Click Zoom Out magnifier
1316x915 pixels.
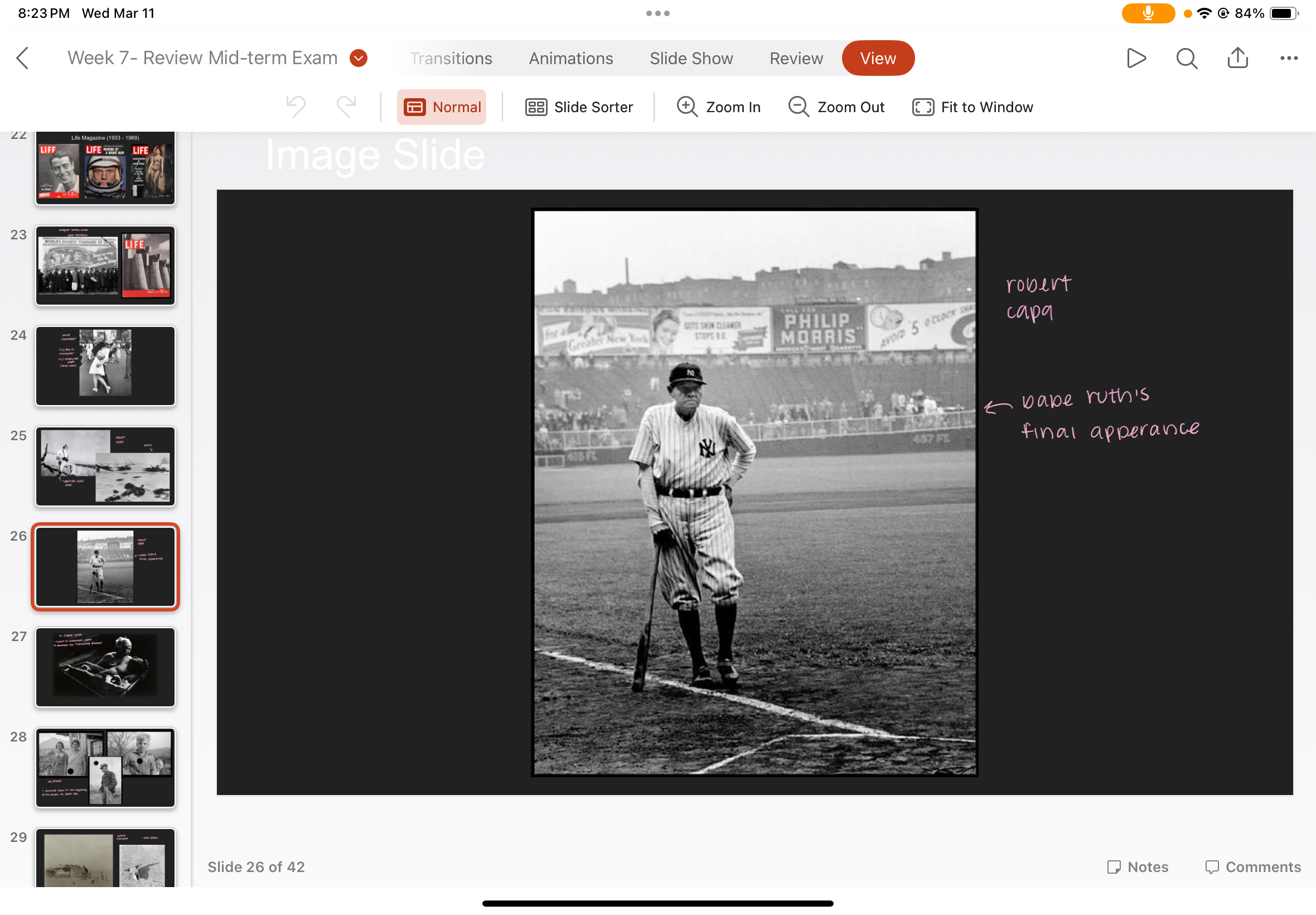836,107
